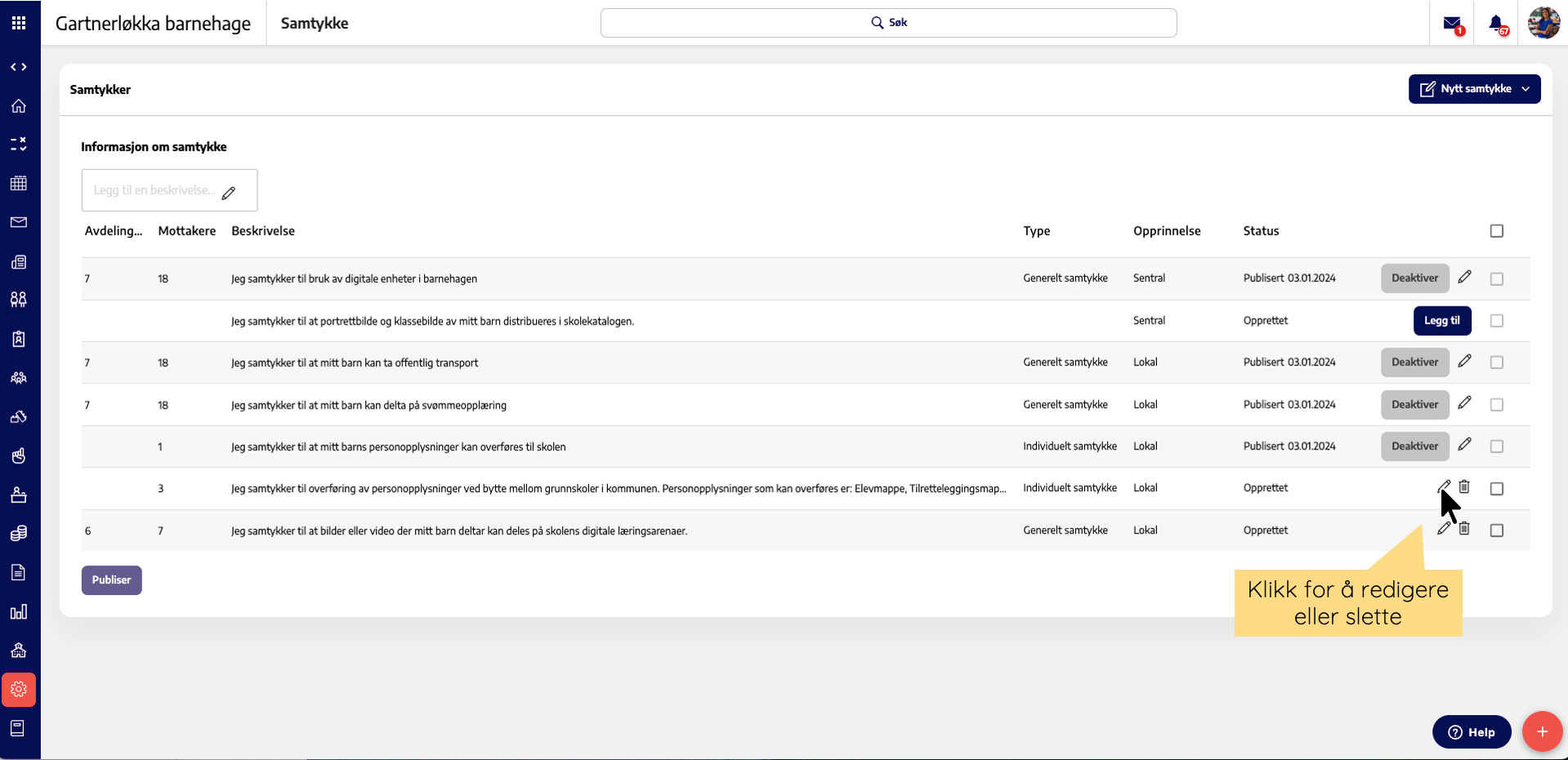This screenshot has height=760, width=1568.
Task: Edit the offentlig transport consent with pencil icon
Action: (1464, 361)
